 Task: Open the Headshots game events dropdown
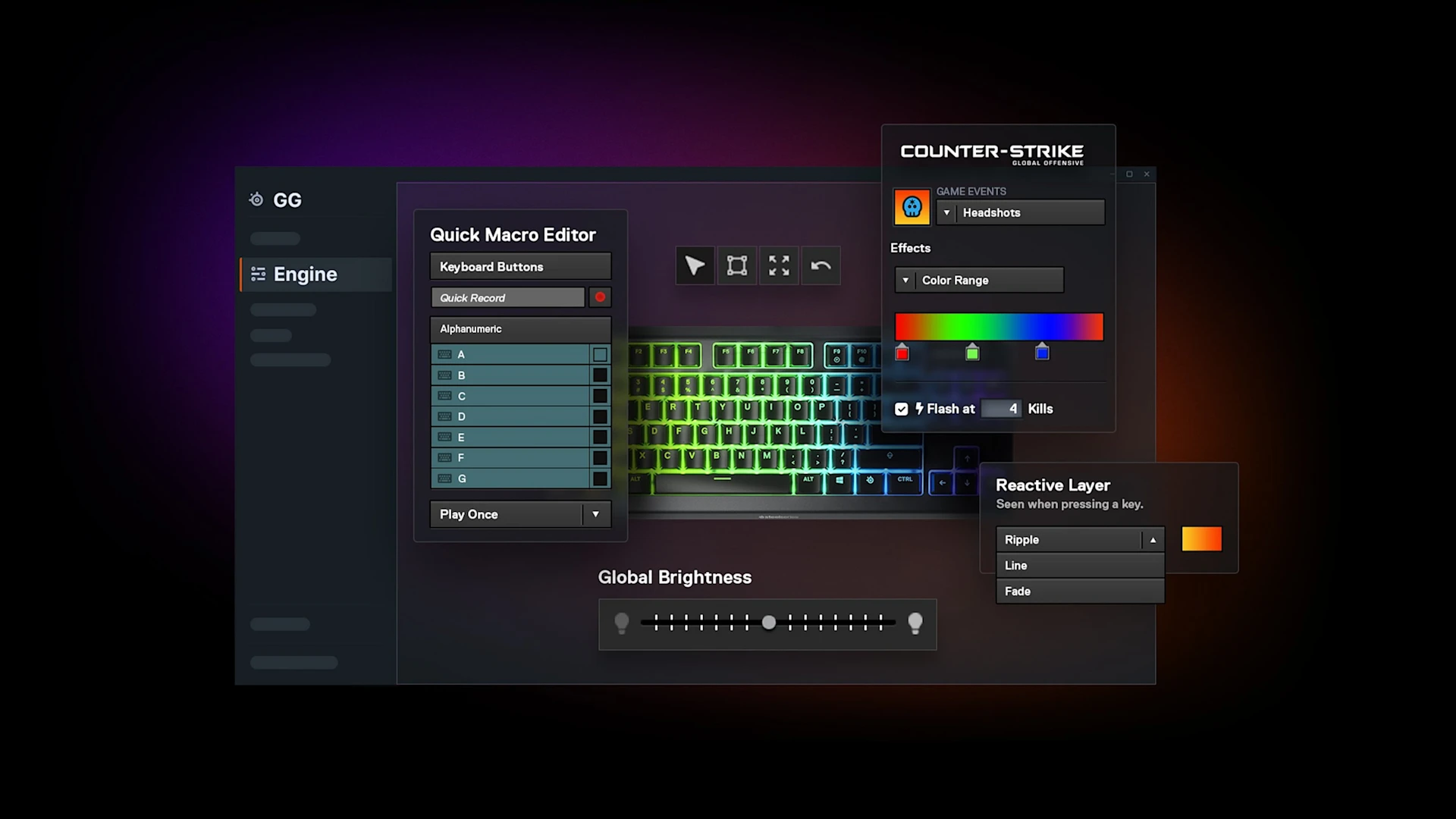(946, 213)
